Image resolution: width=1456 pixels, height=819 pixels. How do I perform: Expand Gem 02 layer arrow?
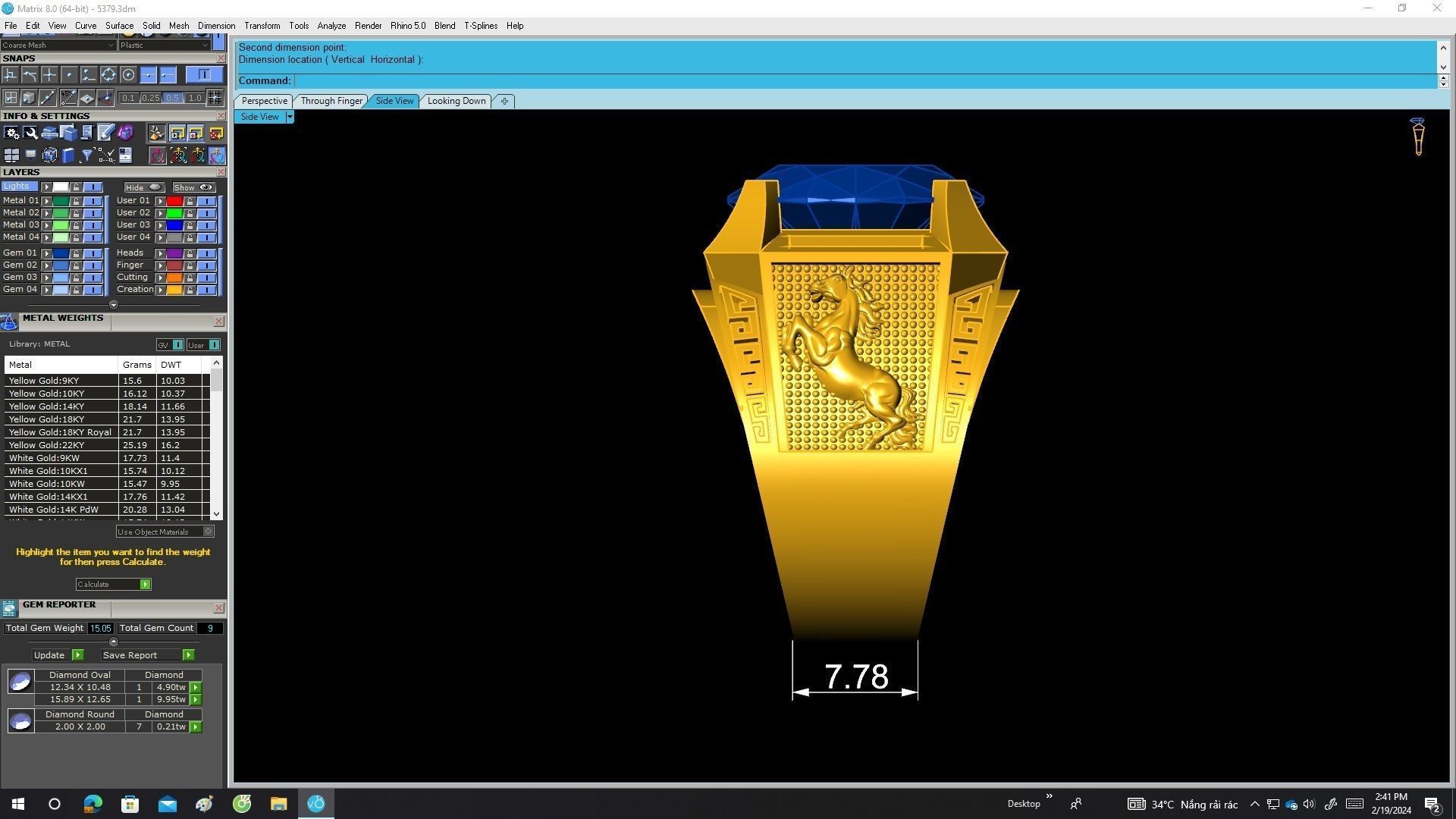46,265
